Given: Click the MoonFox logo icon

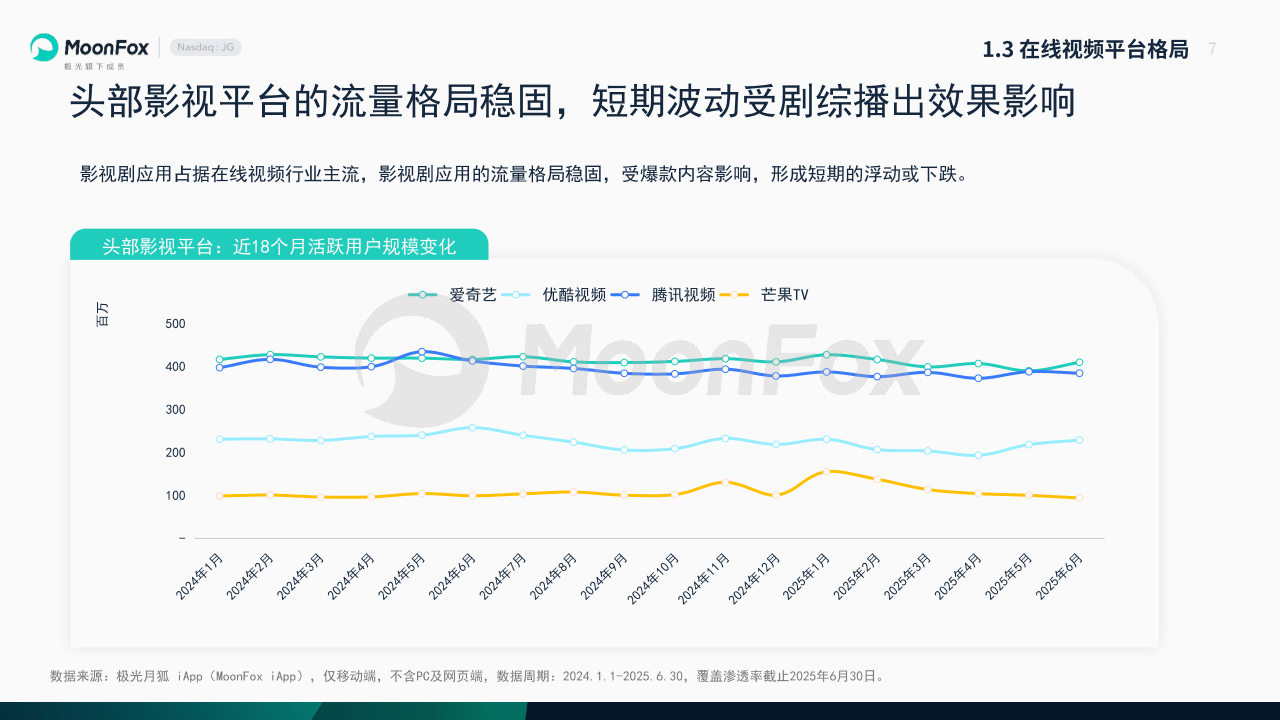Looking at the screenshot, I should [x=44, y=47].
